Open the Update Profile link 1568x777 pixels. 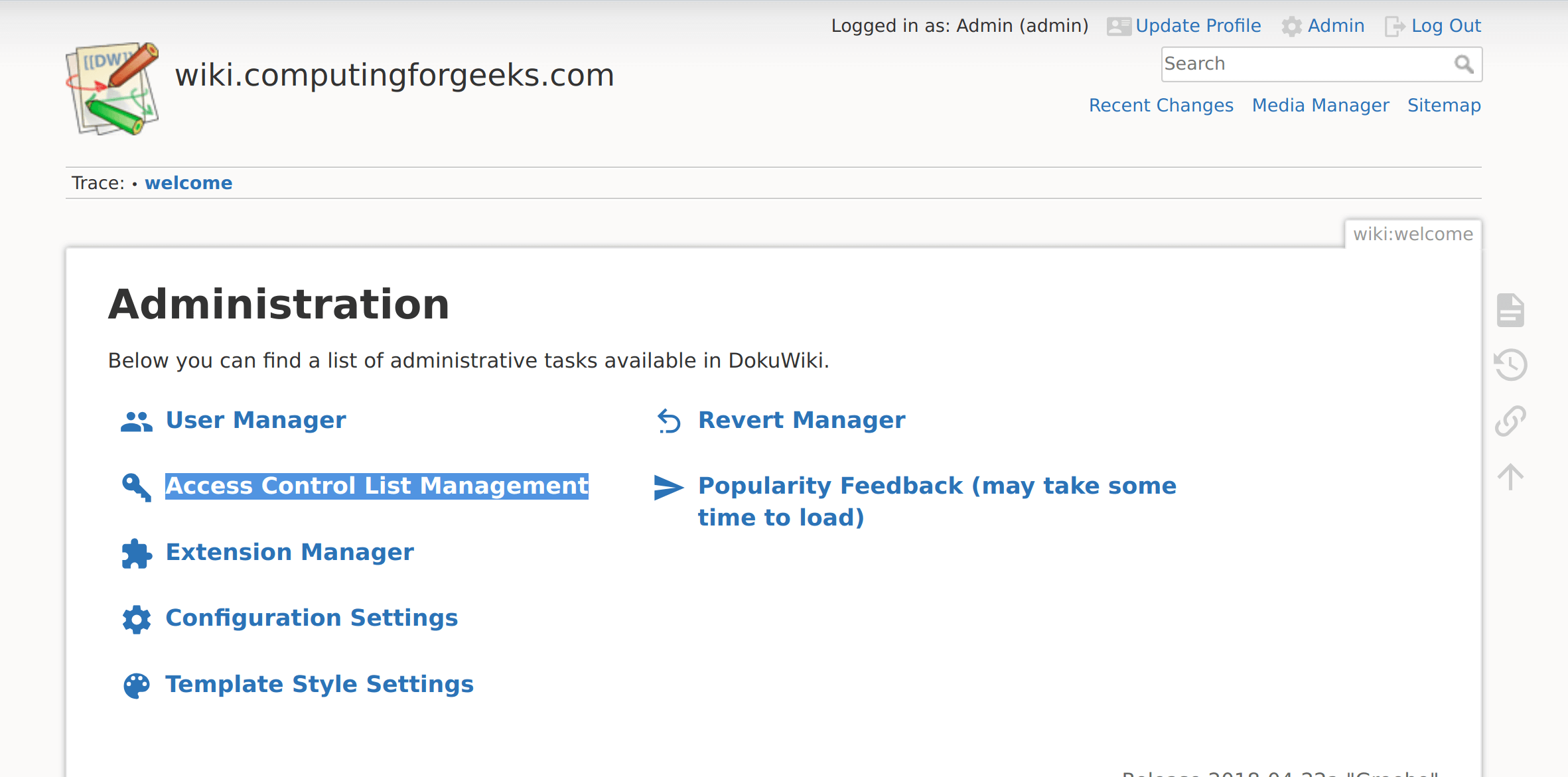point(1198,26)
